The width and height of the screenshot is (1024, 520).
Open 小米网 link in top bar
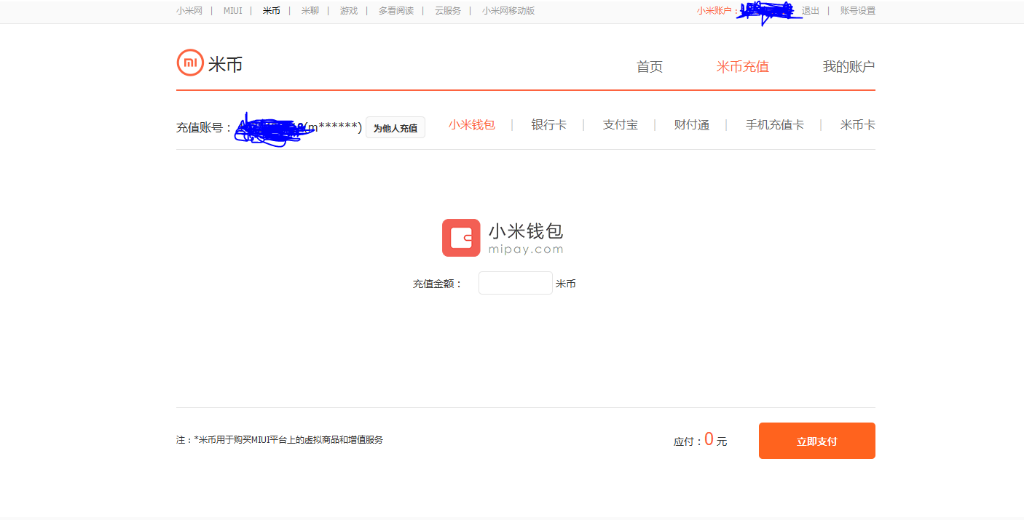tap(189, 11)
